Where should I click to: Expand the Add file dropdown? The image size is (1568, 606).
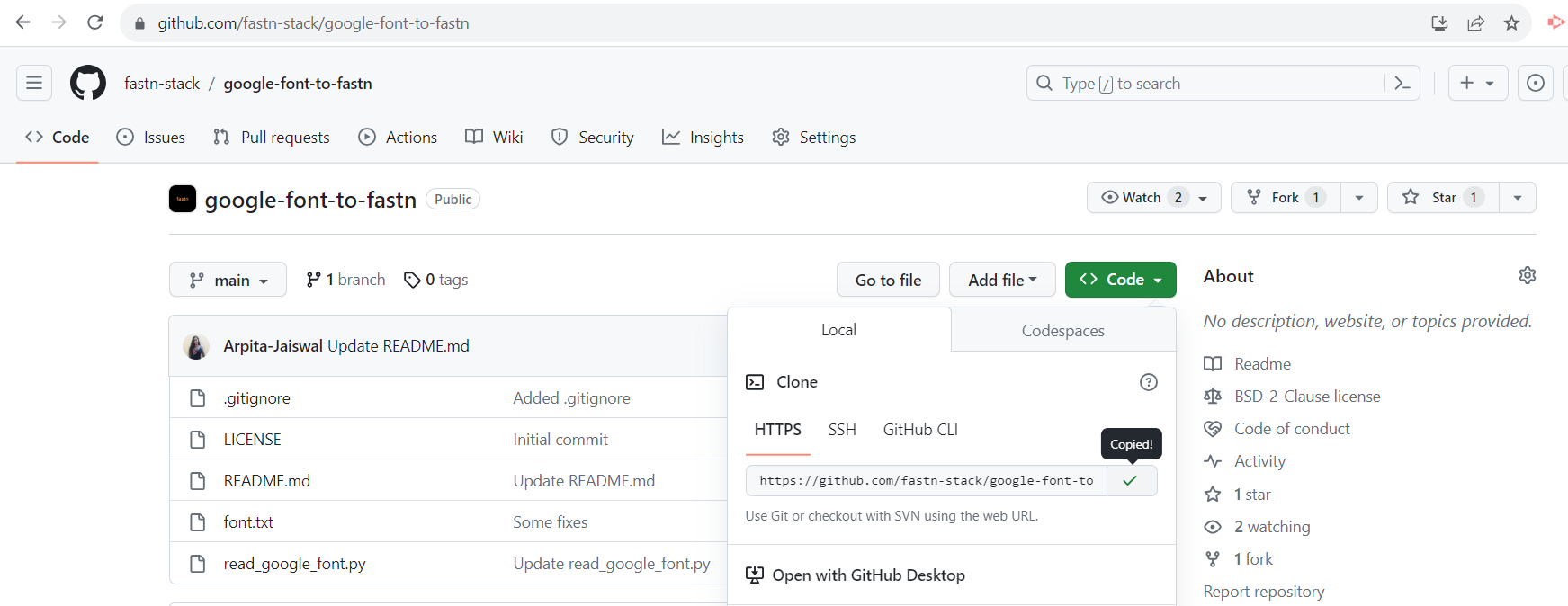coord(1002,280)
